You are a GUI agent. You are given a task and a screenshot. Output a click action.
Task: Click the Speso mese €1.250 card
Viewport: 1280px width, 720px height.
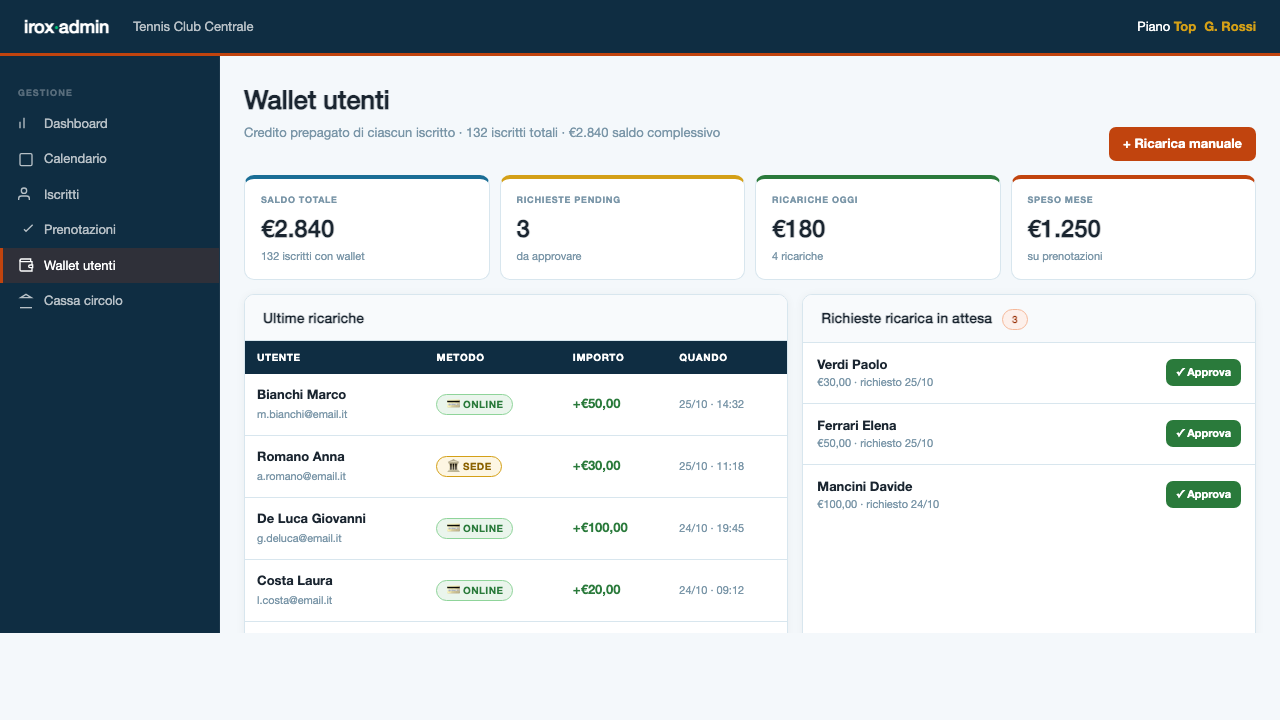[1133, 227]
